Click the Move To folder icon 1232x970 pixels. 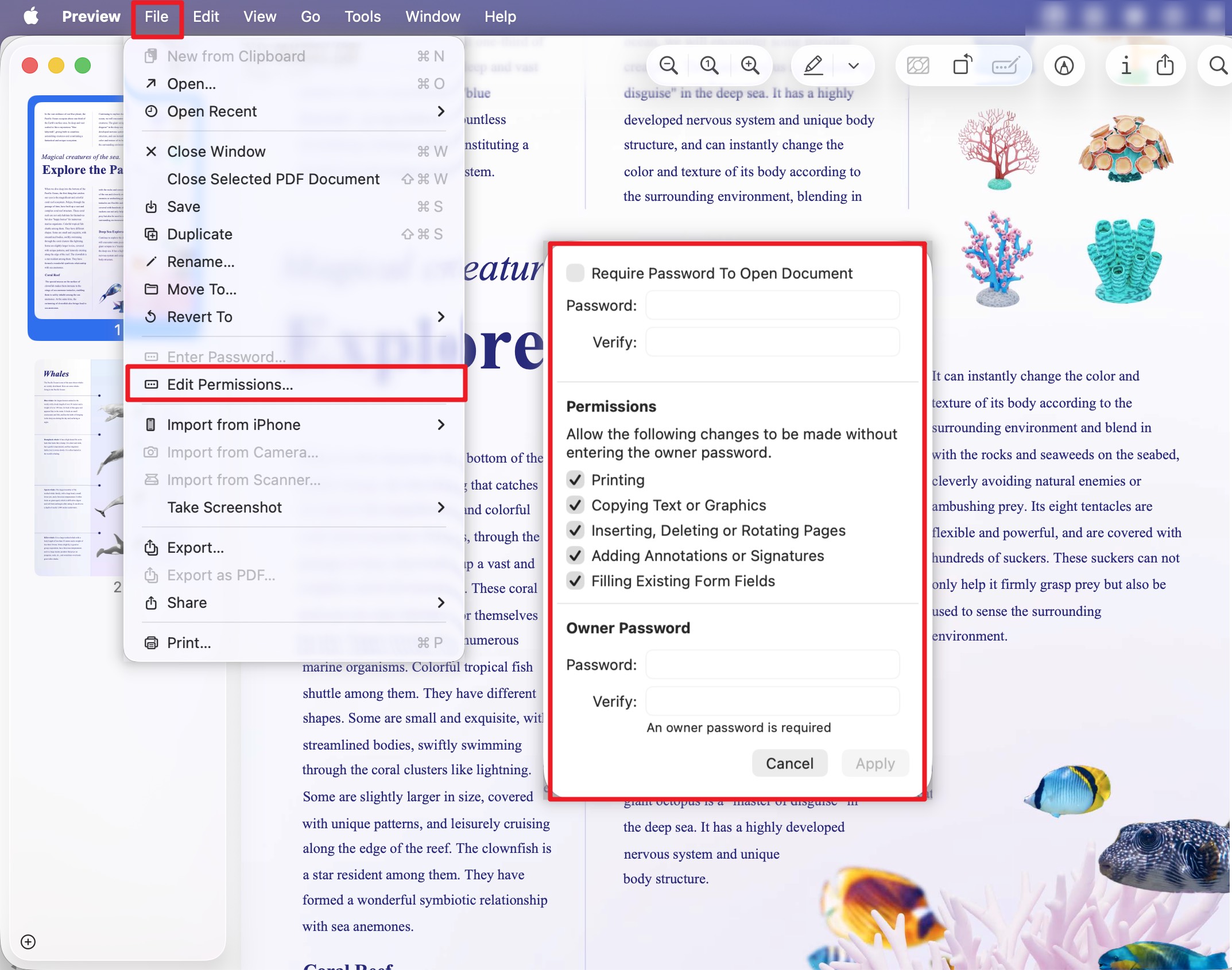point(151,289)
